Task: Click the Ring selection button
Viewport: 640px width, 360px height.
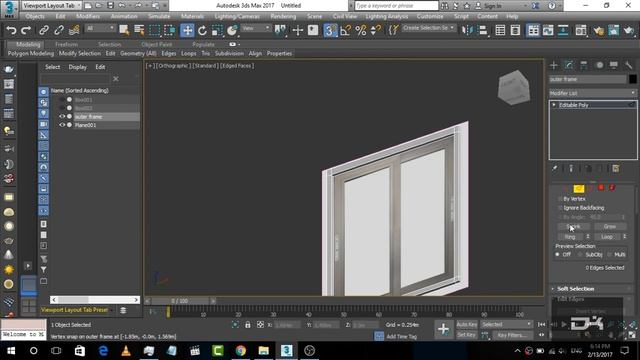Action: point(570,237)
